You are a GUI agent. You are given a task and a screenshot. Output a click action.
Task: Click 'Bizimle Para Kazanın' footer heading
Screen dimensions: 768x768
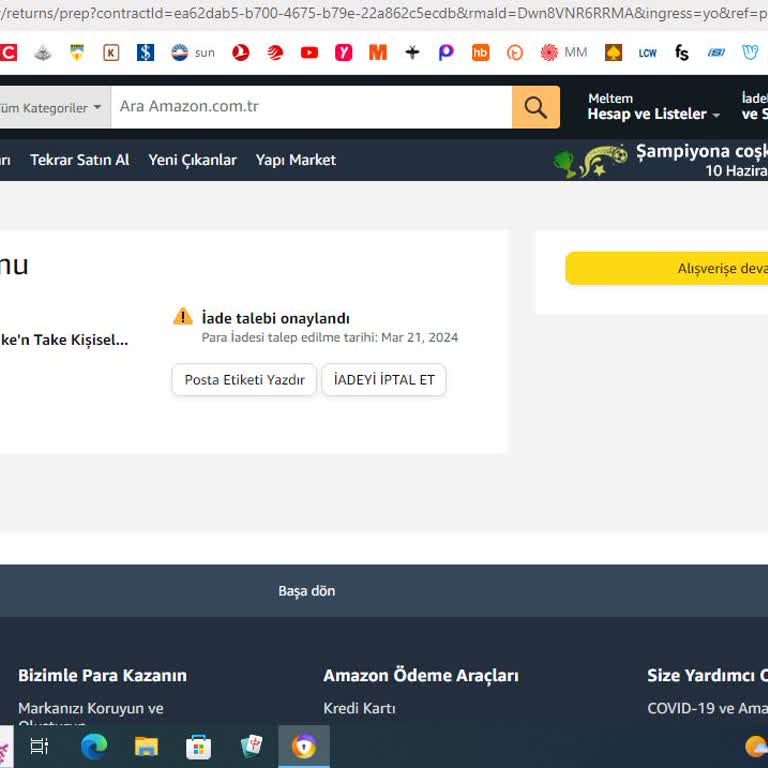click(102, 675)
